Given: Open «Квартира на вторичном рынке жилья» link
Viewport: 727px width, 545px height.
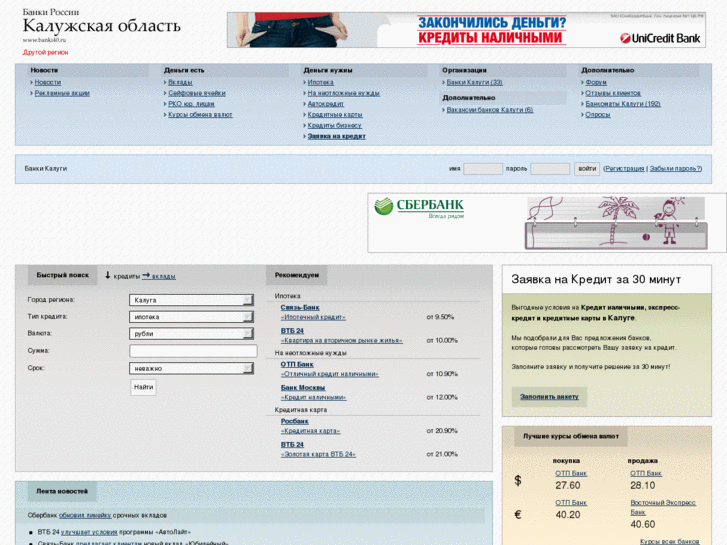Looking at the screenshot, I should tap(341, 340).
